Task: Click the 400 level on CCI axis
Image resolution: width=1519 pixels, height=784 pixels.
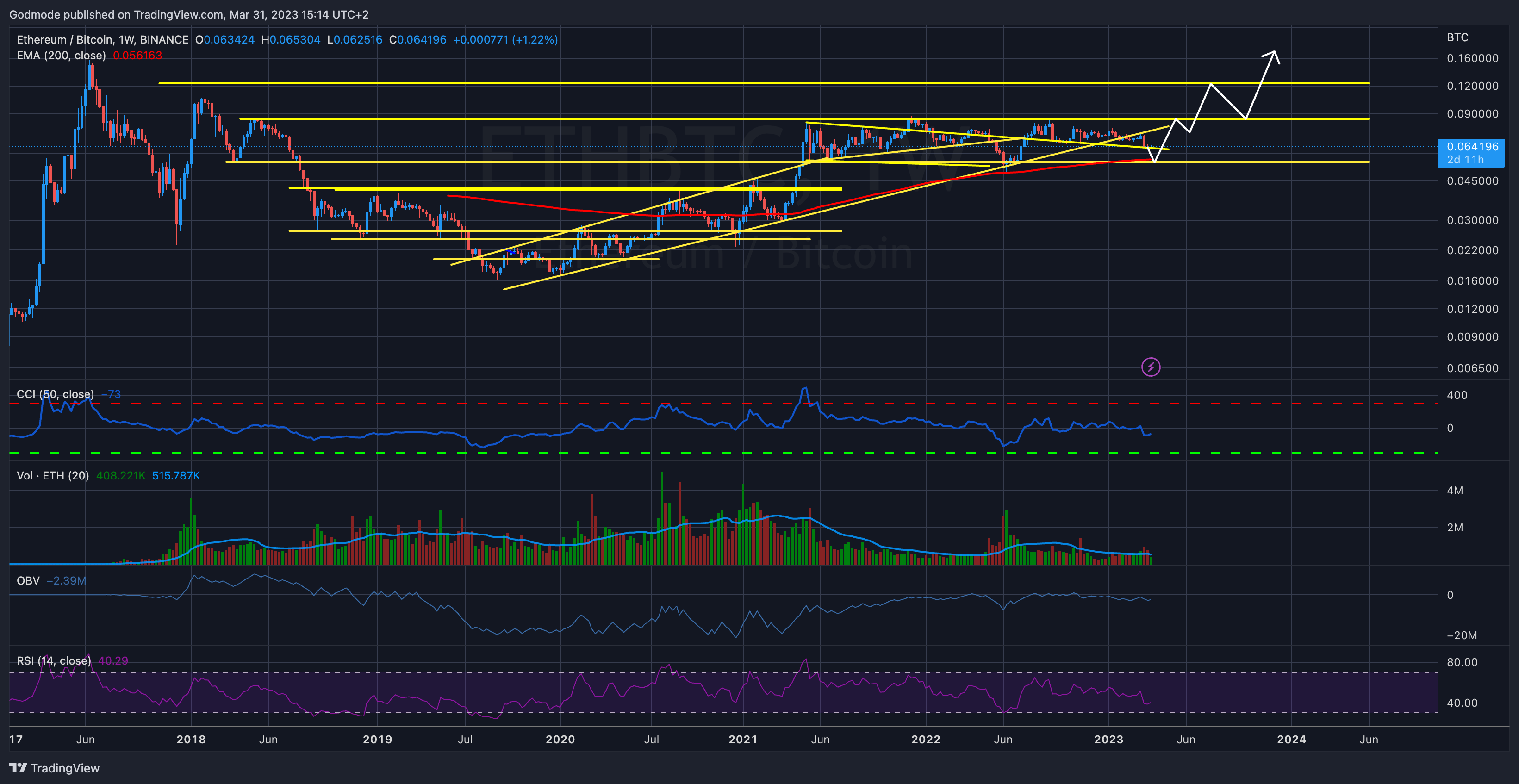Action: click(x=1457, y=395)
